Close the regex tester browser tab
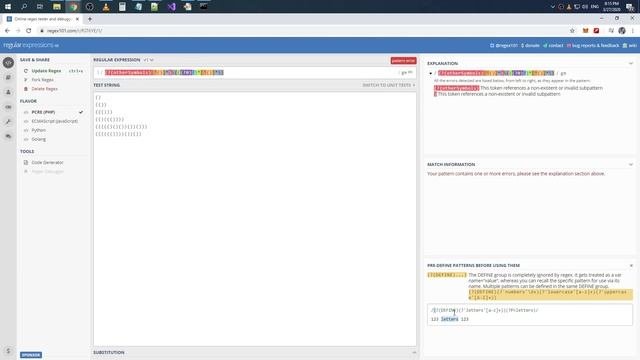 [x=77, y=19]
